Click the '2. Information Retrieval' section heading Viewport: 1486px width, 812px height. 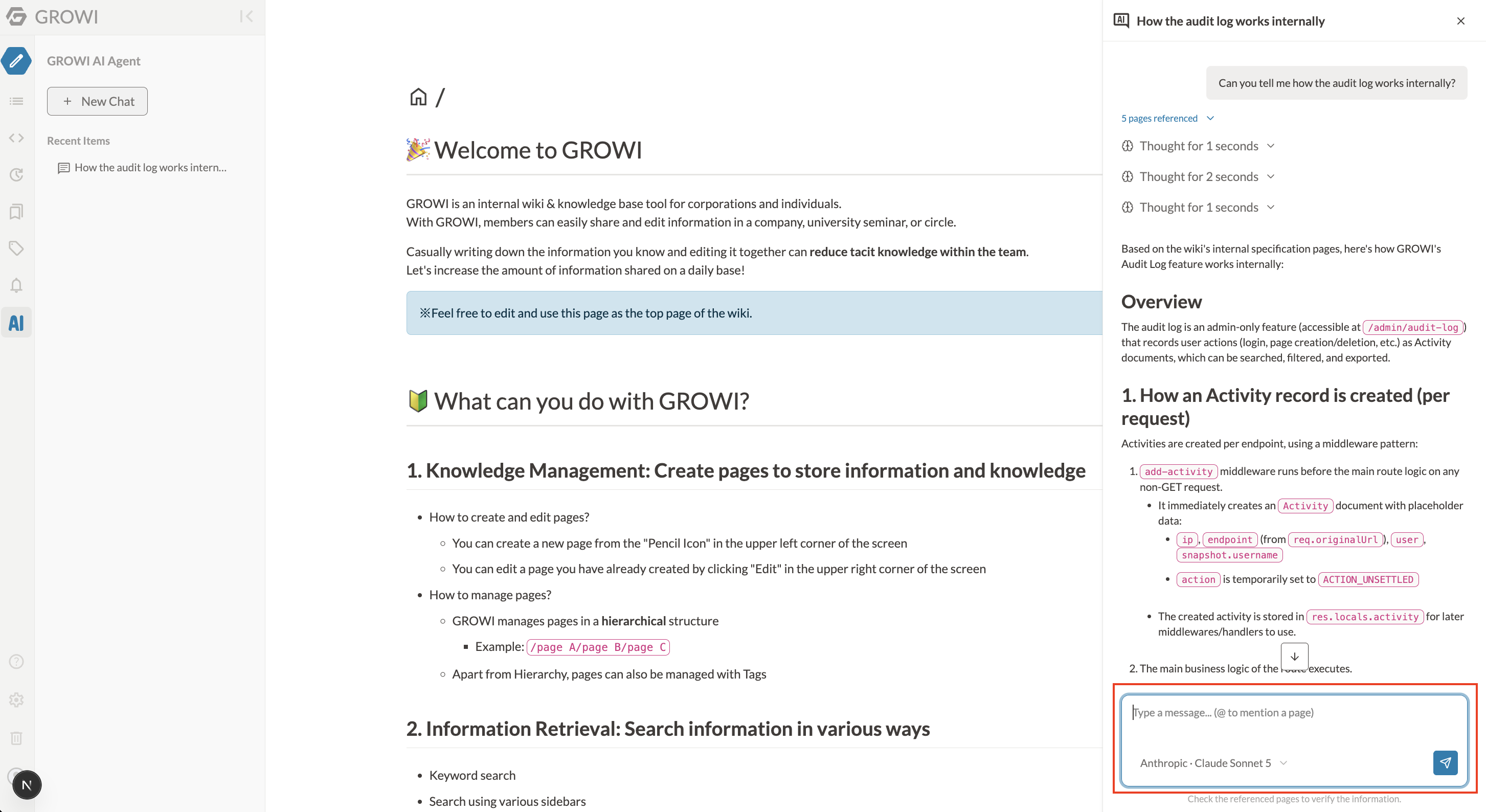click(668, 729)
